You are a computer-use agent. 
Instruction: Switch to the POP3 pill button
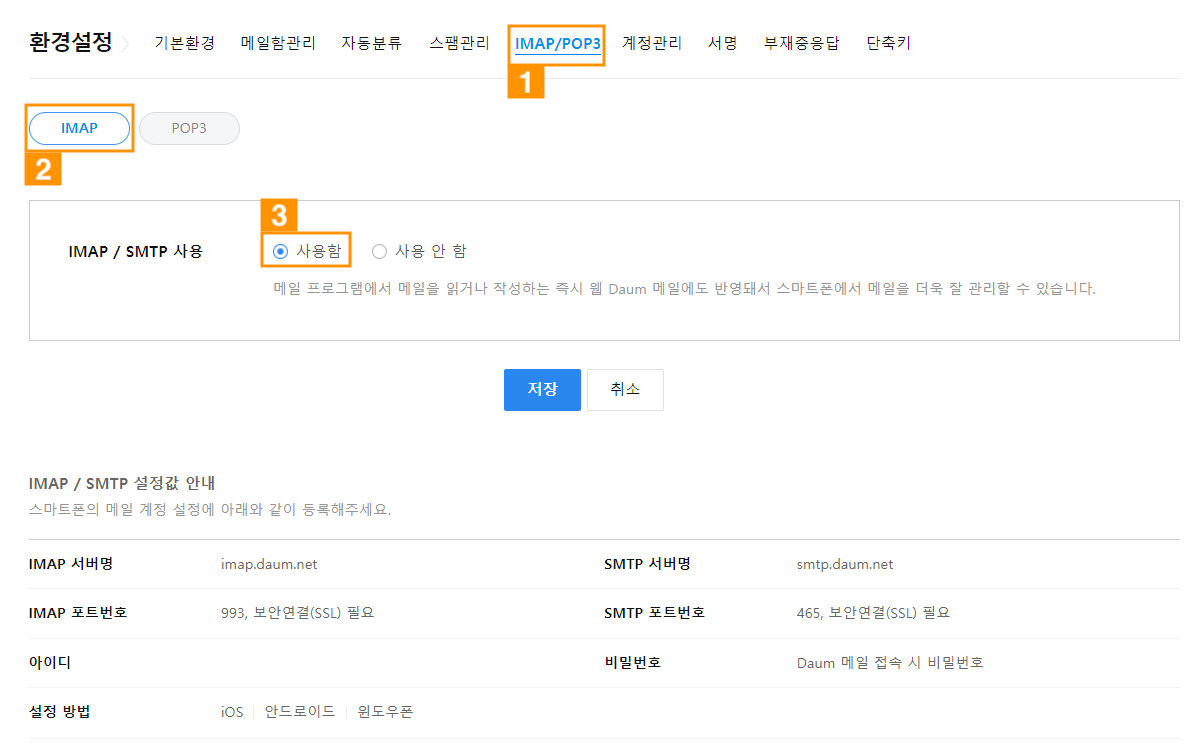click(189, 129)
